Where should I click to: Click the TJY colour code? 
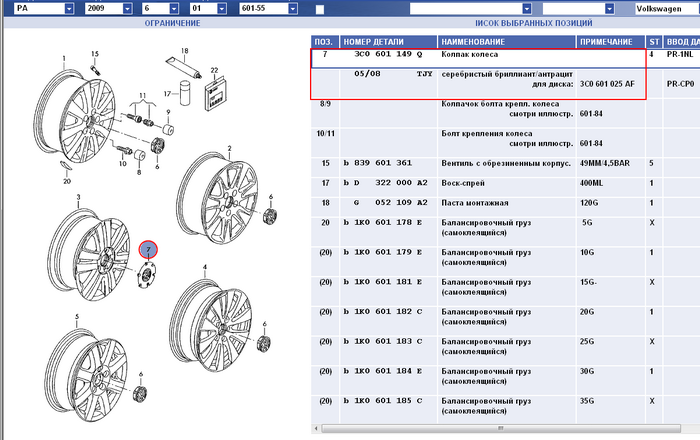tap(425, 74)
